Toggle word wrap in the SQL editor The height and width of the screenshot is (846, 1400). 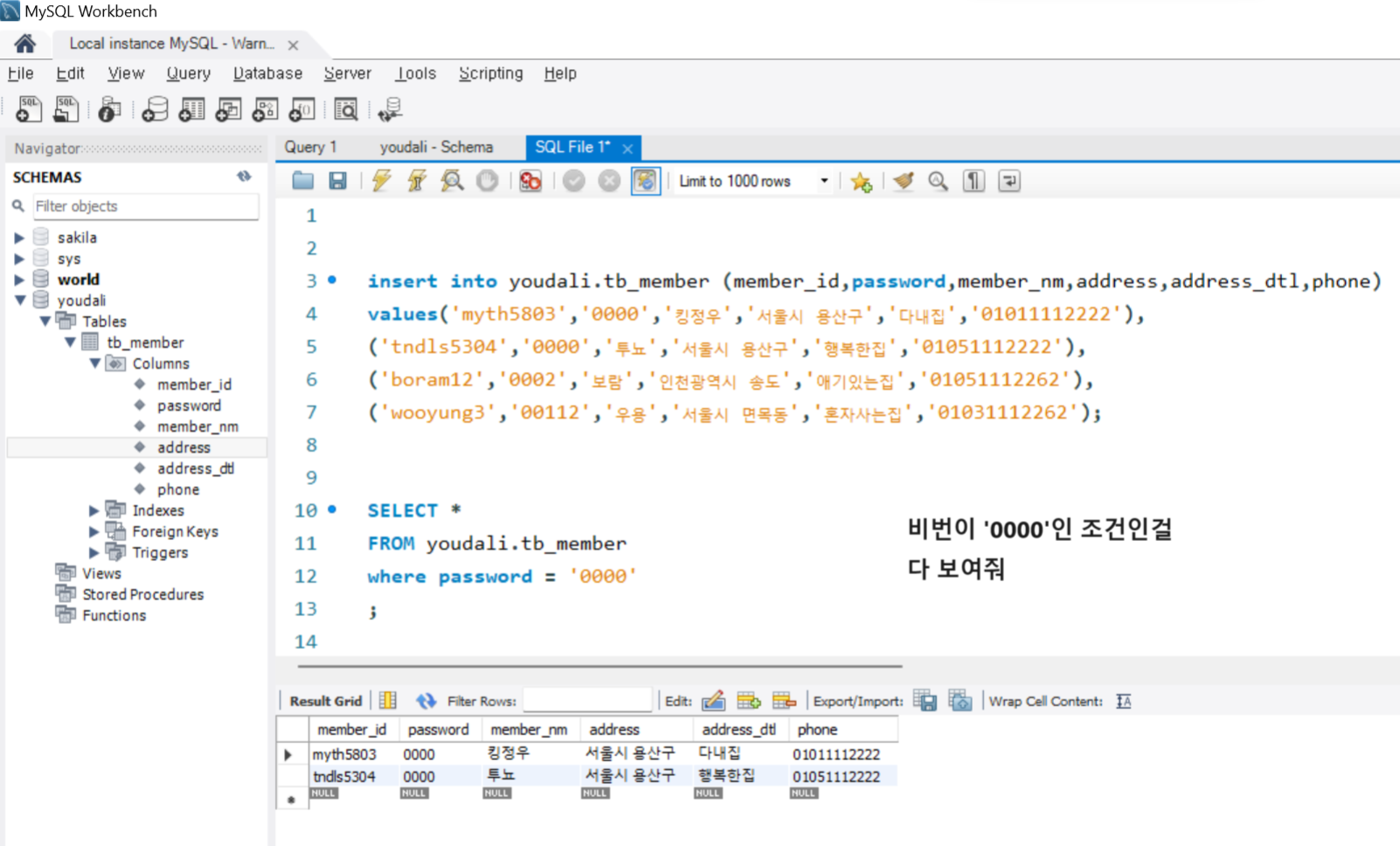[1009, 181]
